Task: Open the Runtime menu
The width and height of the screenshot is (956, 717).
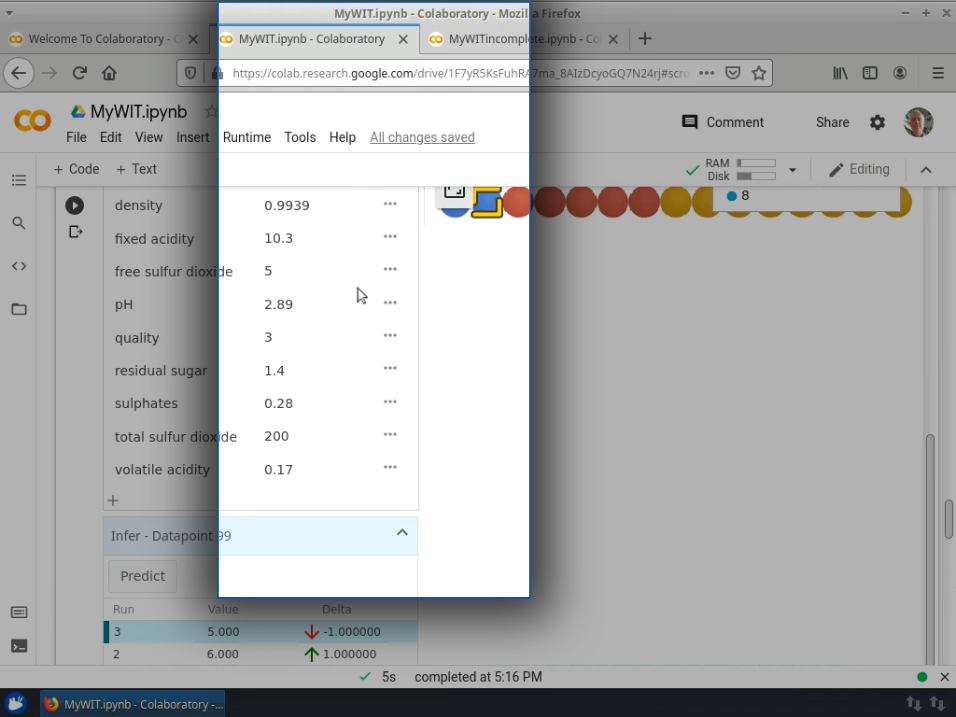Action: 247,137
